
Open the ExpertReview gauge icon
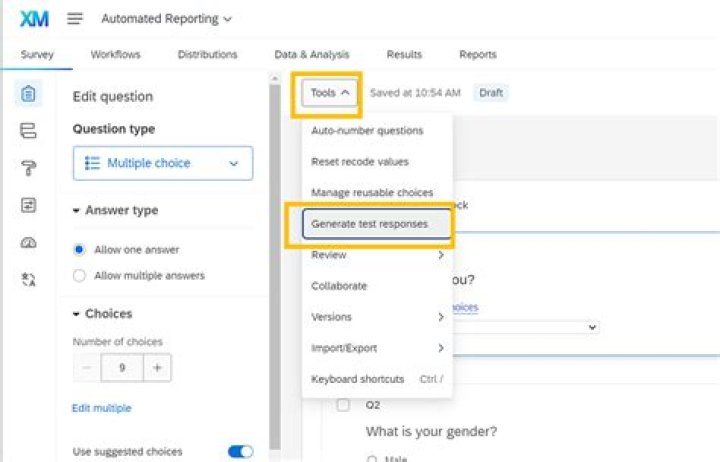[x=28, y=242]
